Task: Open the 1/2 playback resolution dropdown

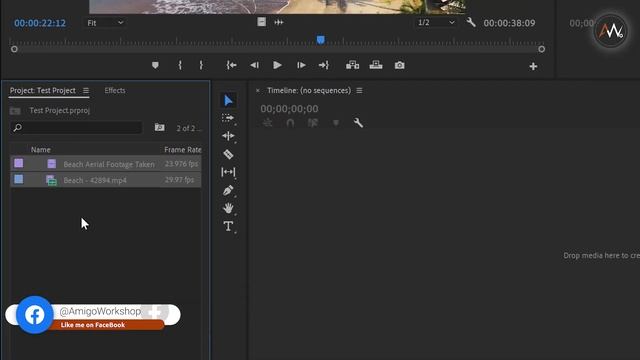Action: click(x=436, y=23)
